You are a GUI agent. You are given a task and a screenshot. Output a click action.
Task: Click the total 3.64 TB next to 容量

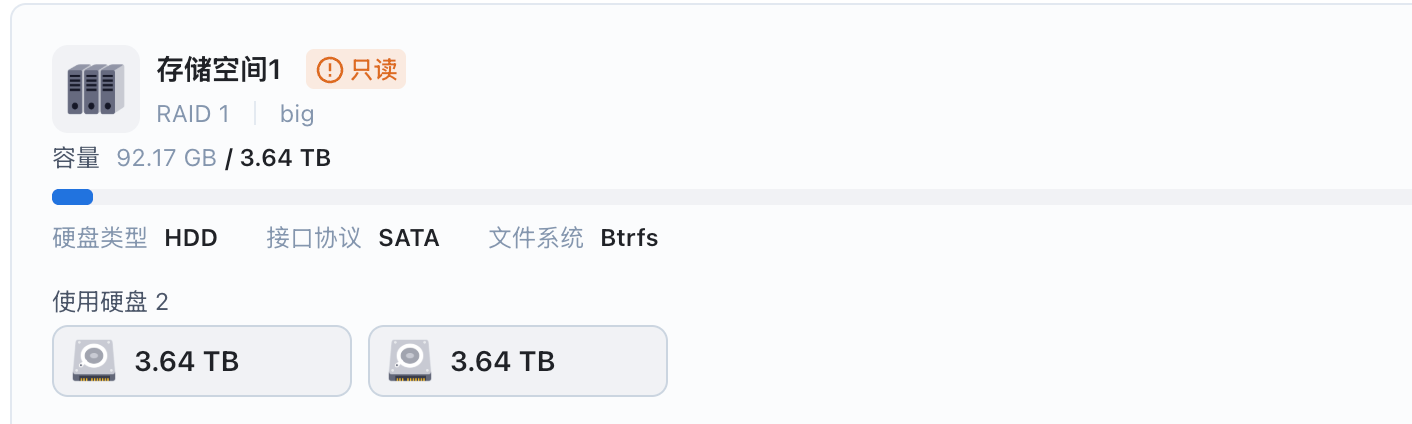[286, 158]
